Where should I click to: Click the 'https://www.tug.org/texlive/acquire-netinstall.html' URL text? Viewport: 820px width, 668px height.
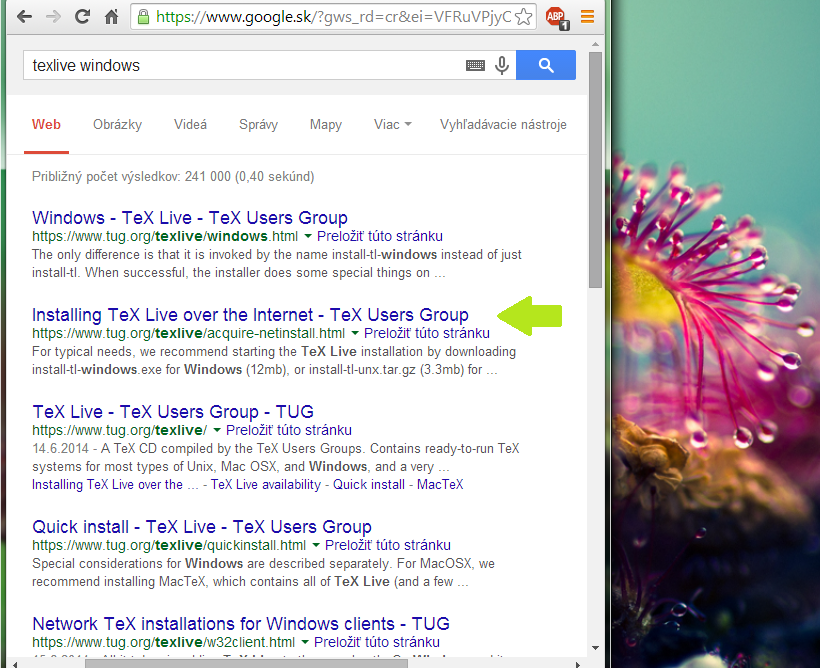(188, 333)
